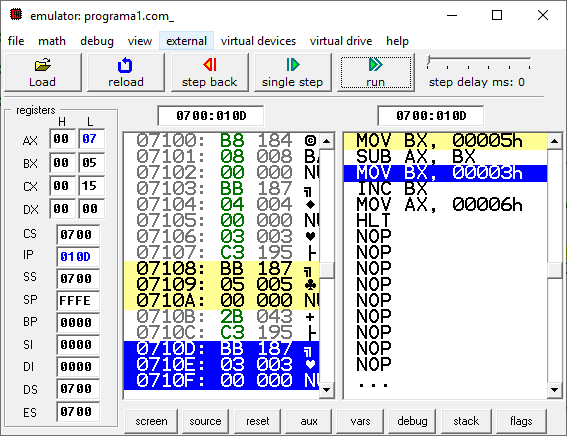Open the file menu
The height and width of the screenshot is (436, 567).
point(16,41)
